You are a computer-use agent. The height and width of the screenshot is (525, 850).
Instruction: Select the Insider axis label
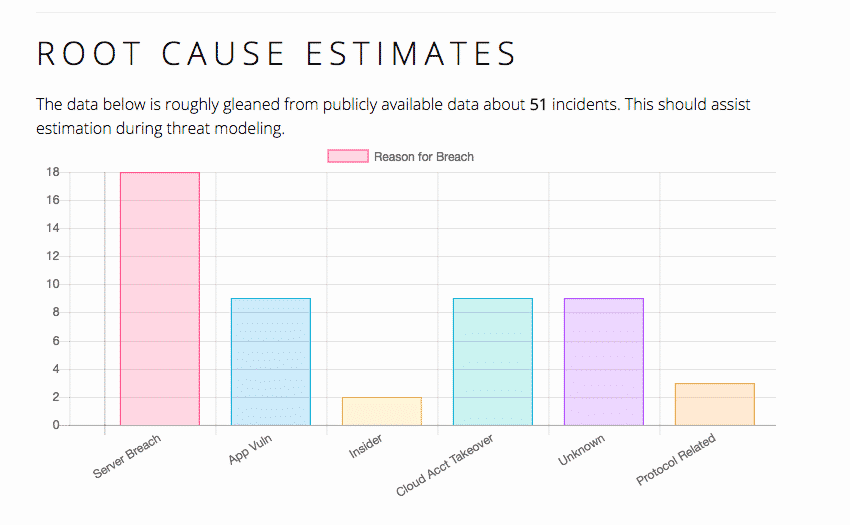366,446
